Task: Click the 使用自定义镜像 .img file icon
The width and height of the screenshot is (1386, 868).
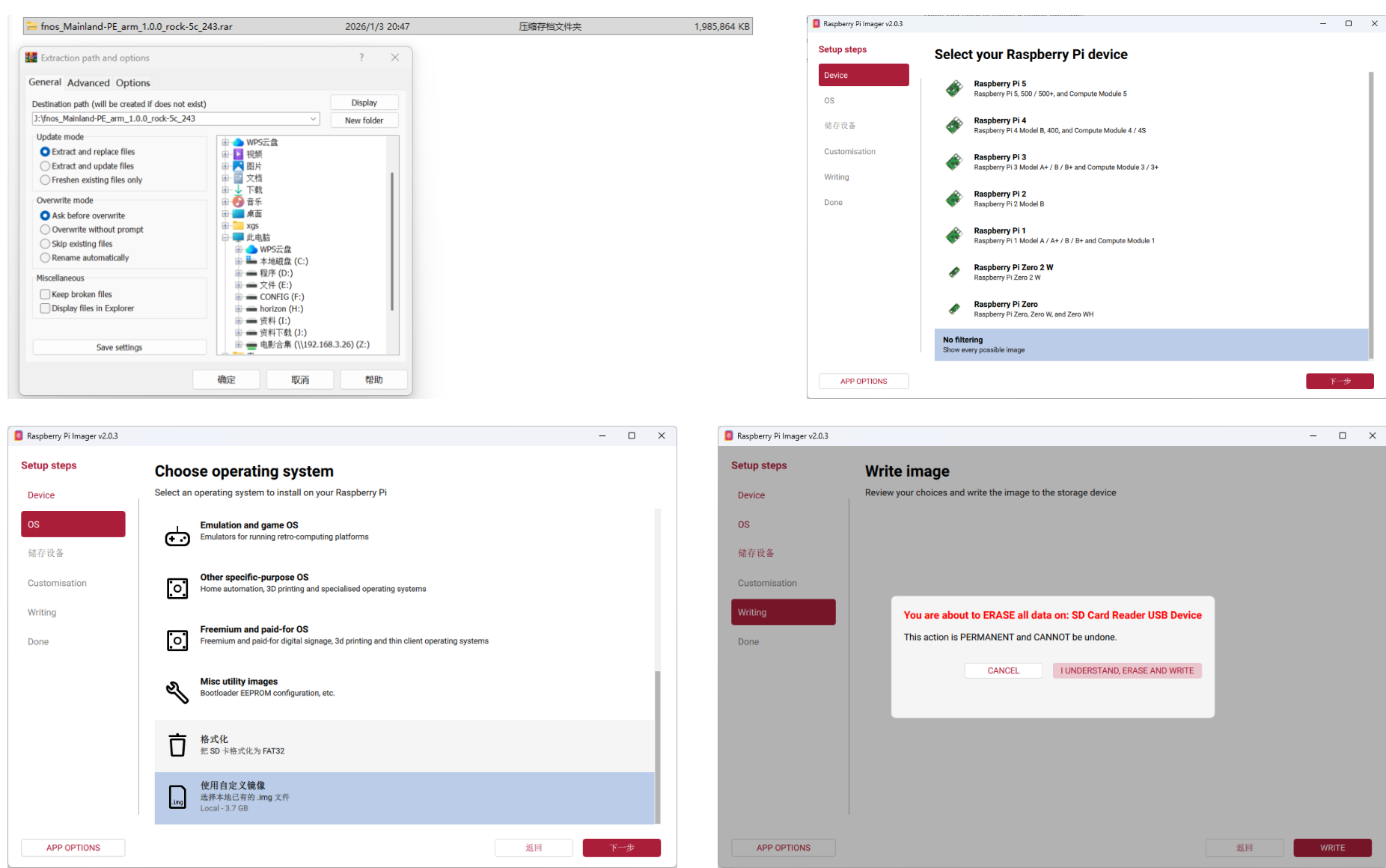Action: [177, 797]
